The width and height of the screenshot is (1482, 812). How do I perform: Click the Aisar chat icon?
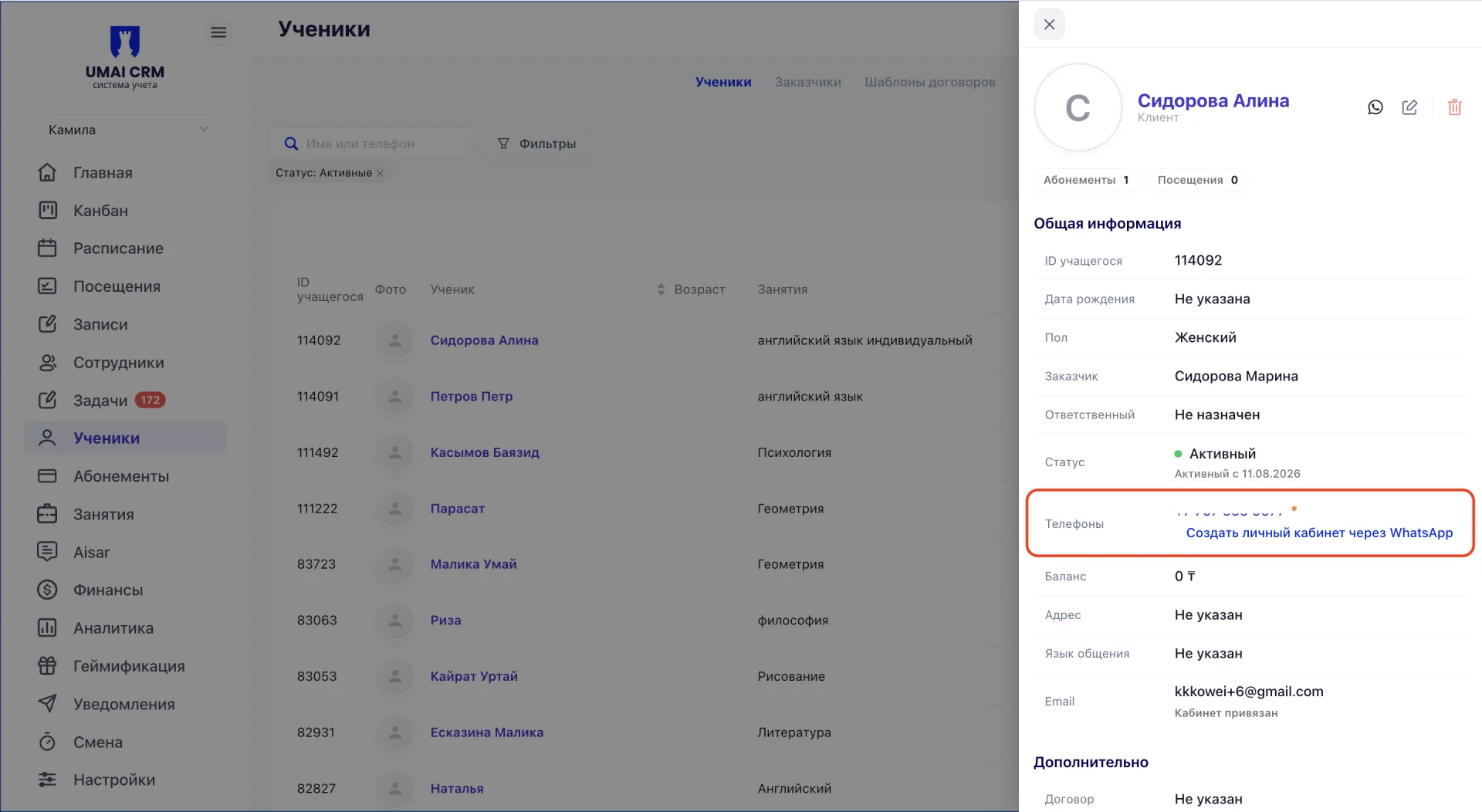pyautogui.click(x=47, y=552)
